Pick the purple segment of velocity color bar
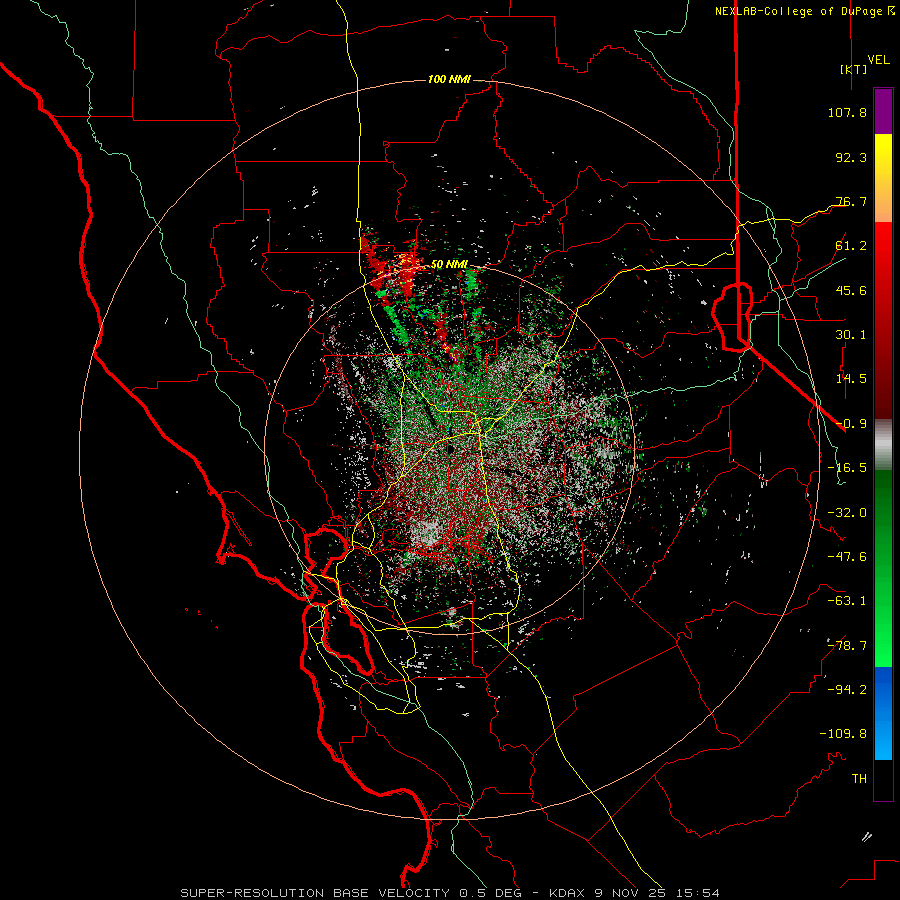900x900 pixels. click(883, 111)
